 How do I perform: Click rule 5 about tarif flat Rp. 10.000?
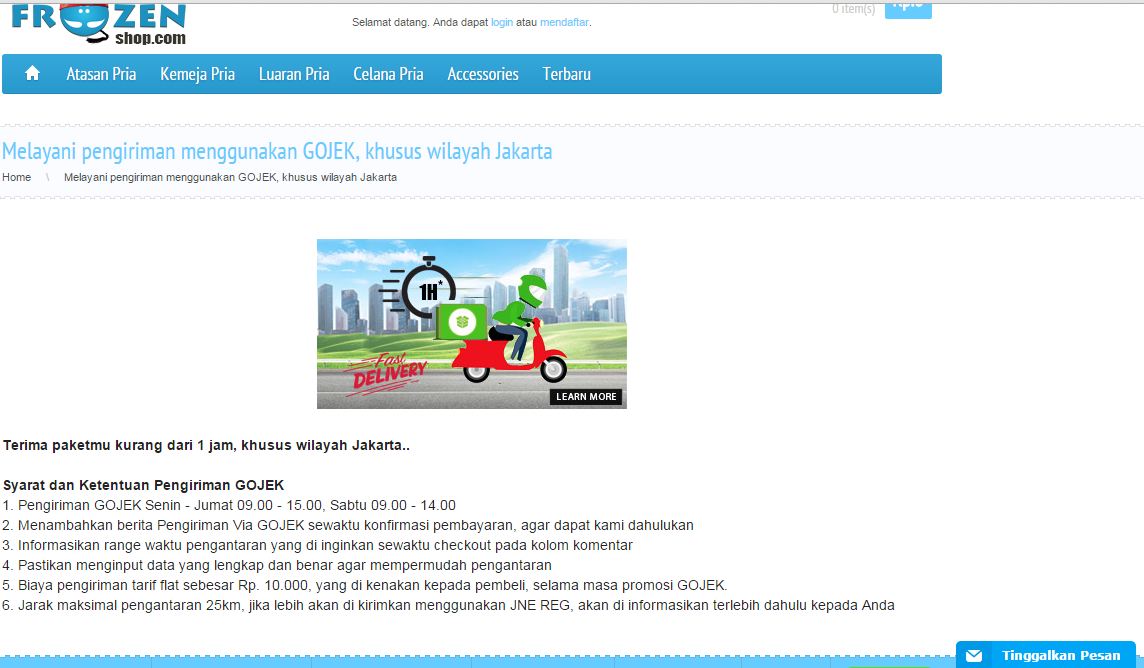[x=365, y=586]
